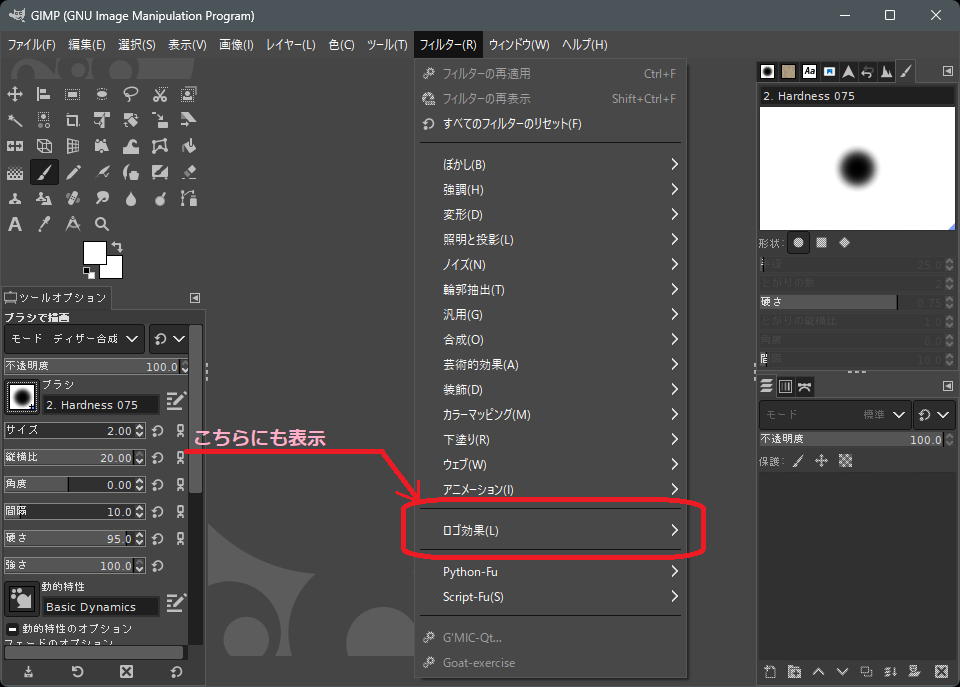The height and width of the screenshot is (687, 960).
Task: Select the Scissors Select tool
Action: [160, 94]
